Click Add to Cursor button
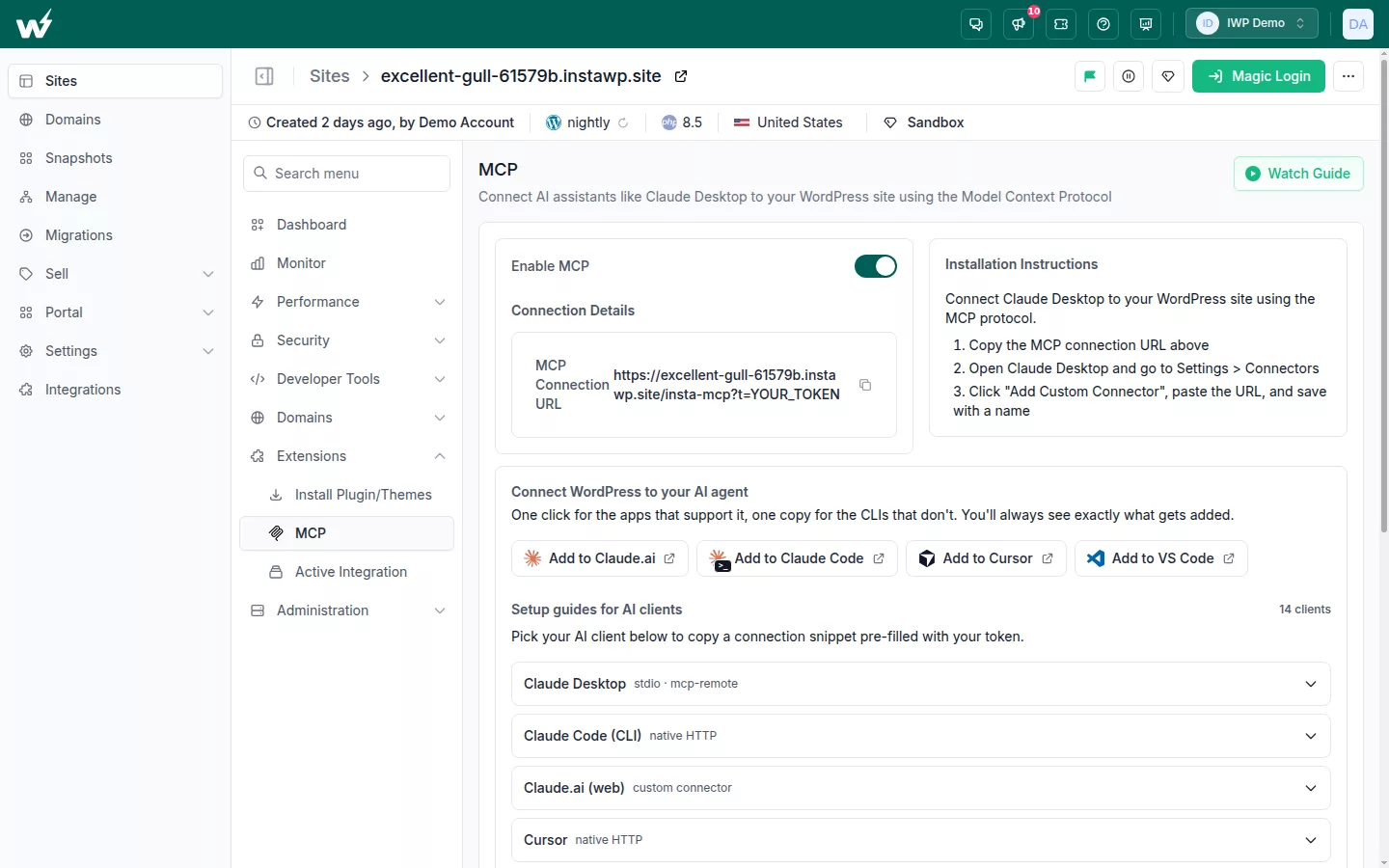 click(x=986, y=558)
